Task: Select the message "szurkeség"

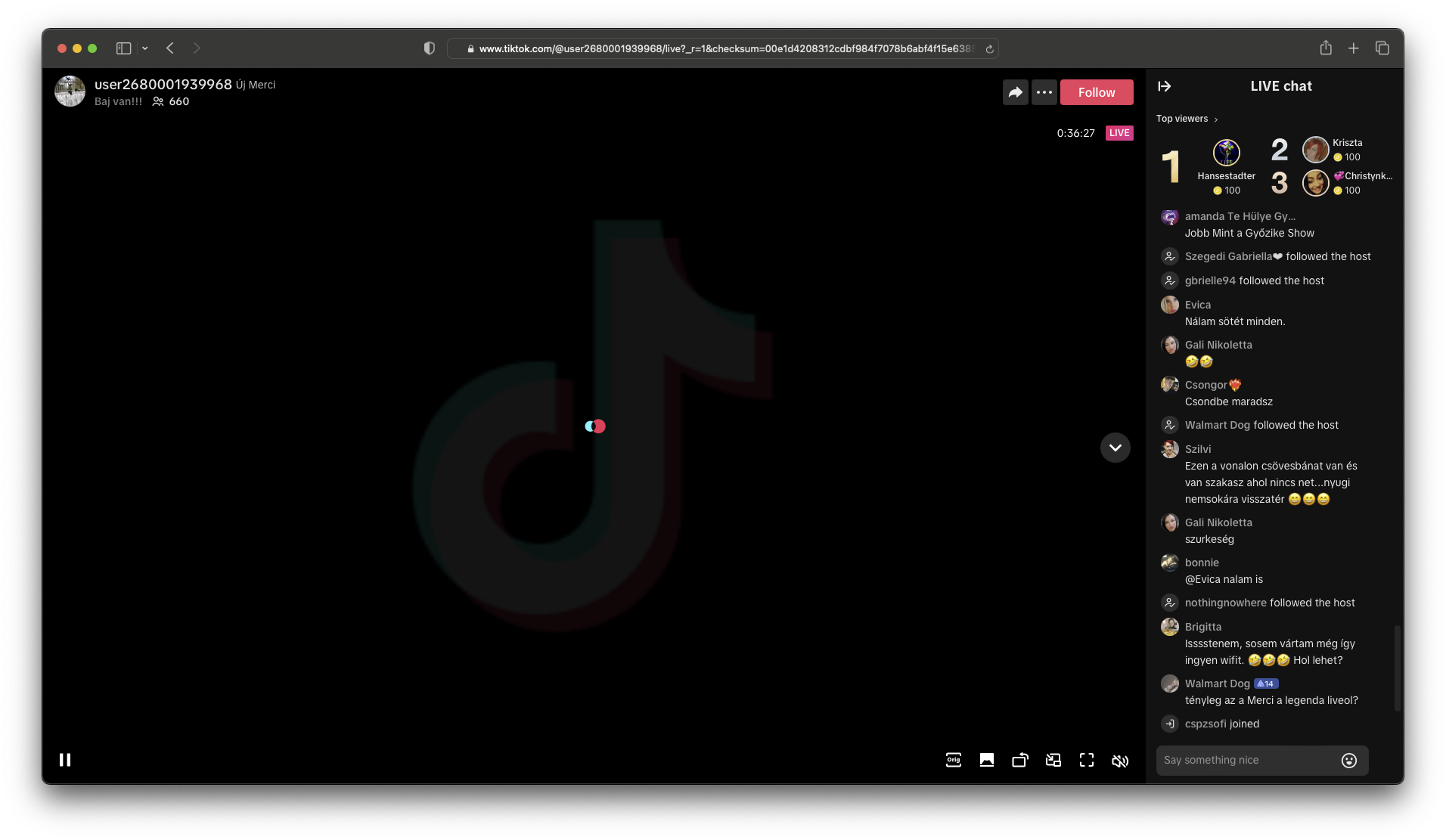Action: pyautogui.click(x=1209, y=539)
